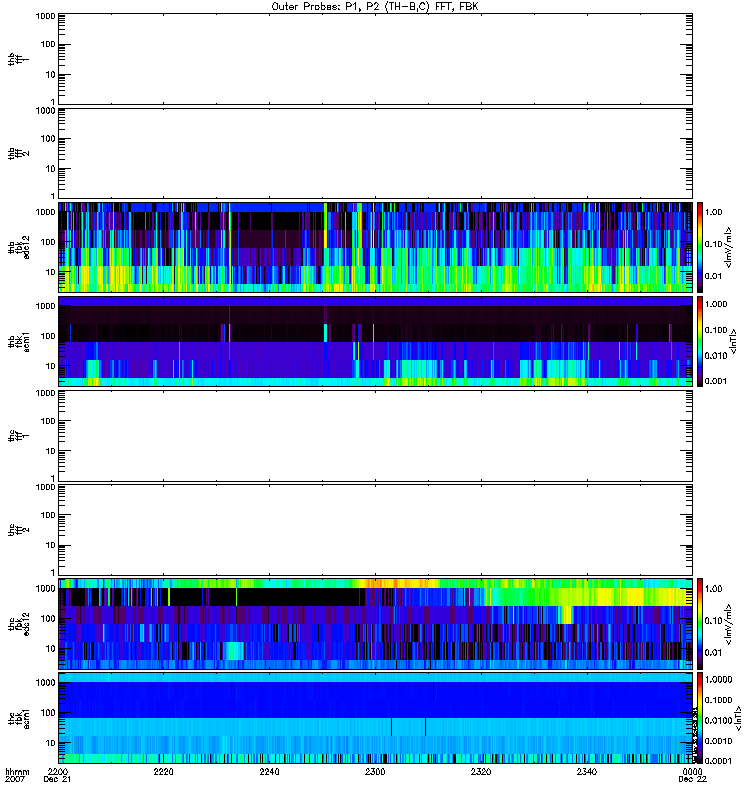The image size is (750, 800).
Task: Click the 2240 time axis label
Action: [x=270, y=773]
